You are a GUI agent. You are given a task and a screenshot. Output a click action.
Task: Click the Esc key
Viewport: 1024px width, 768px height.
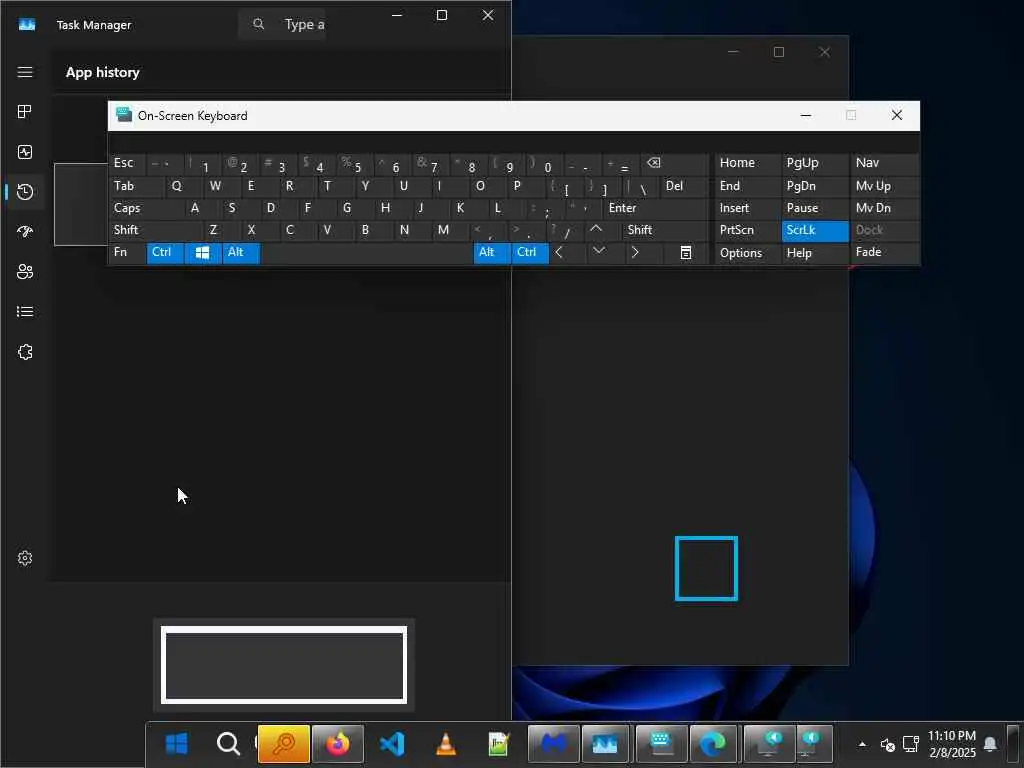pyautogui.click(x=127, y=164)
